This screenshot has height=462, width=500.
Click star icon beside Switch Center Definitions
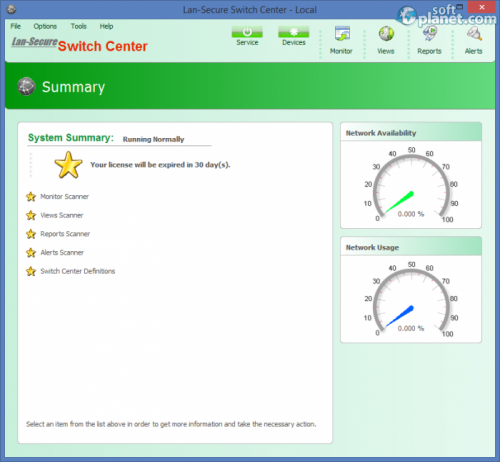31,271
